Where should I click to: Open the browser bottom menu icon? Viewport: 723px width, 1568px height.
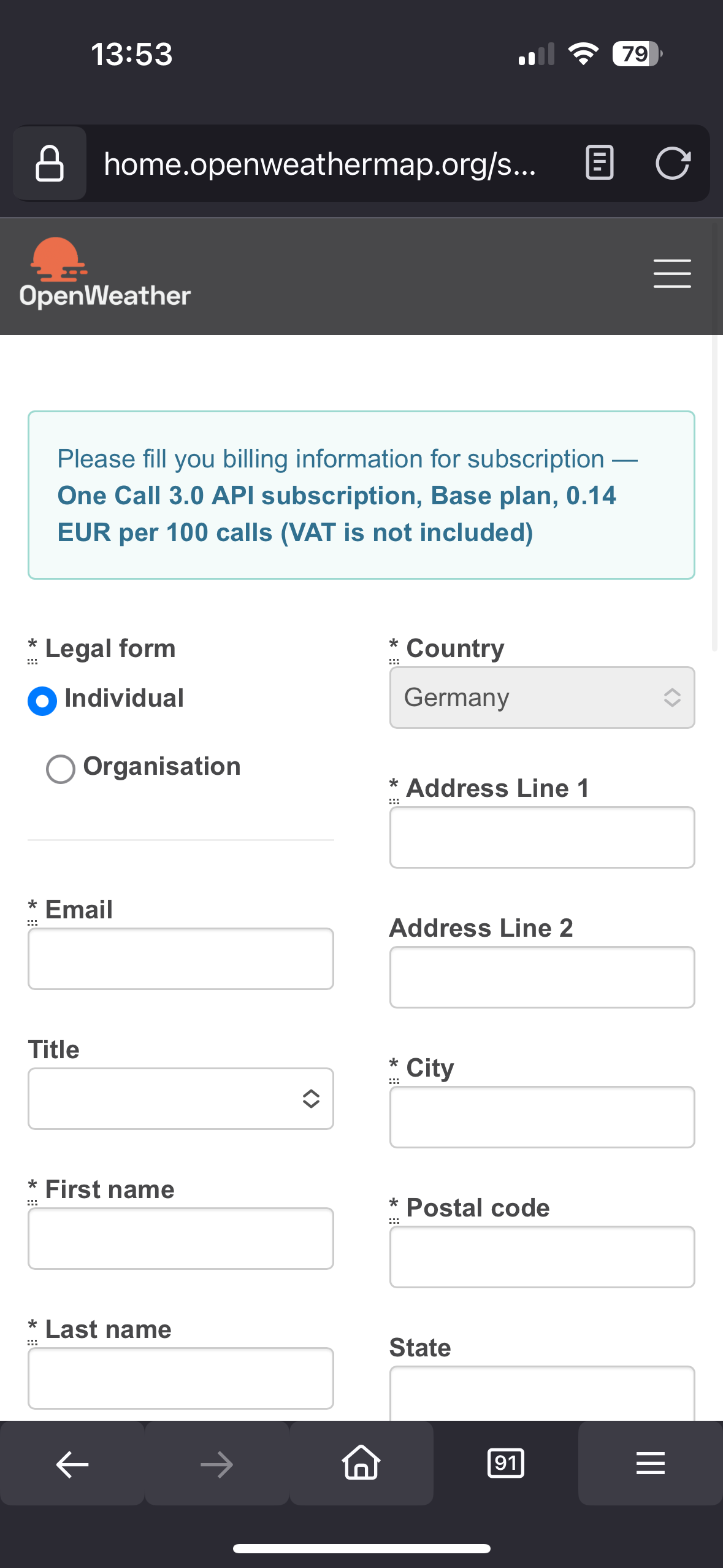[650, 1464]
